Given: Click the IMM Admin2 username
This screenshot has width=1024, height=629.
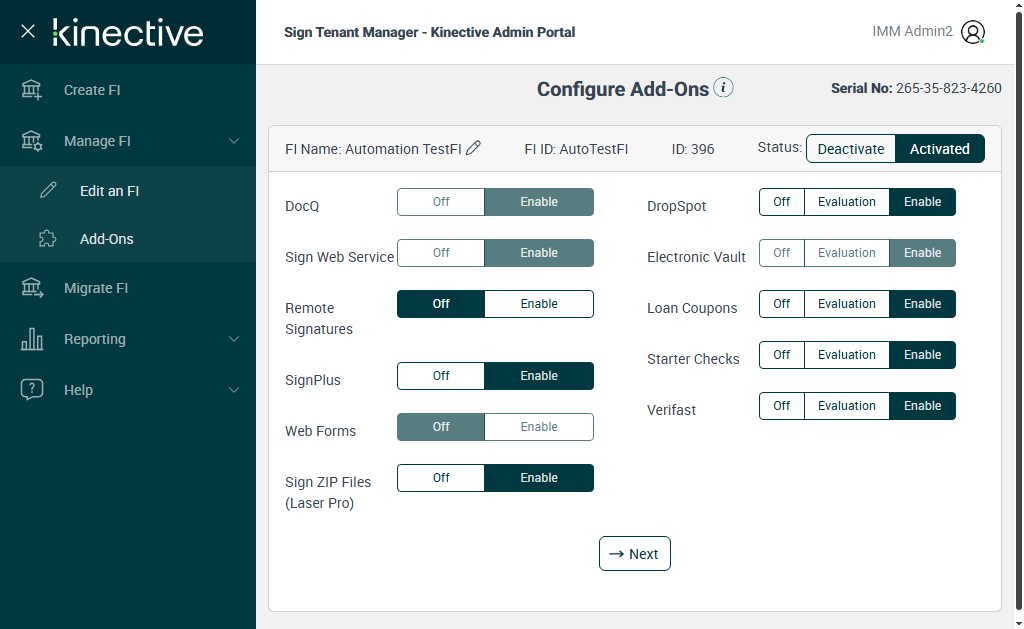Looking at the screenshot, I should (912, 31).
